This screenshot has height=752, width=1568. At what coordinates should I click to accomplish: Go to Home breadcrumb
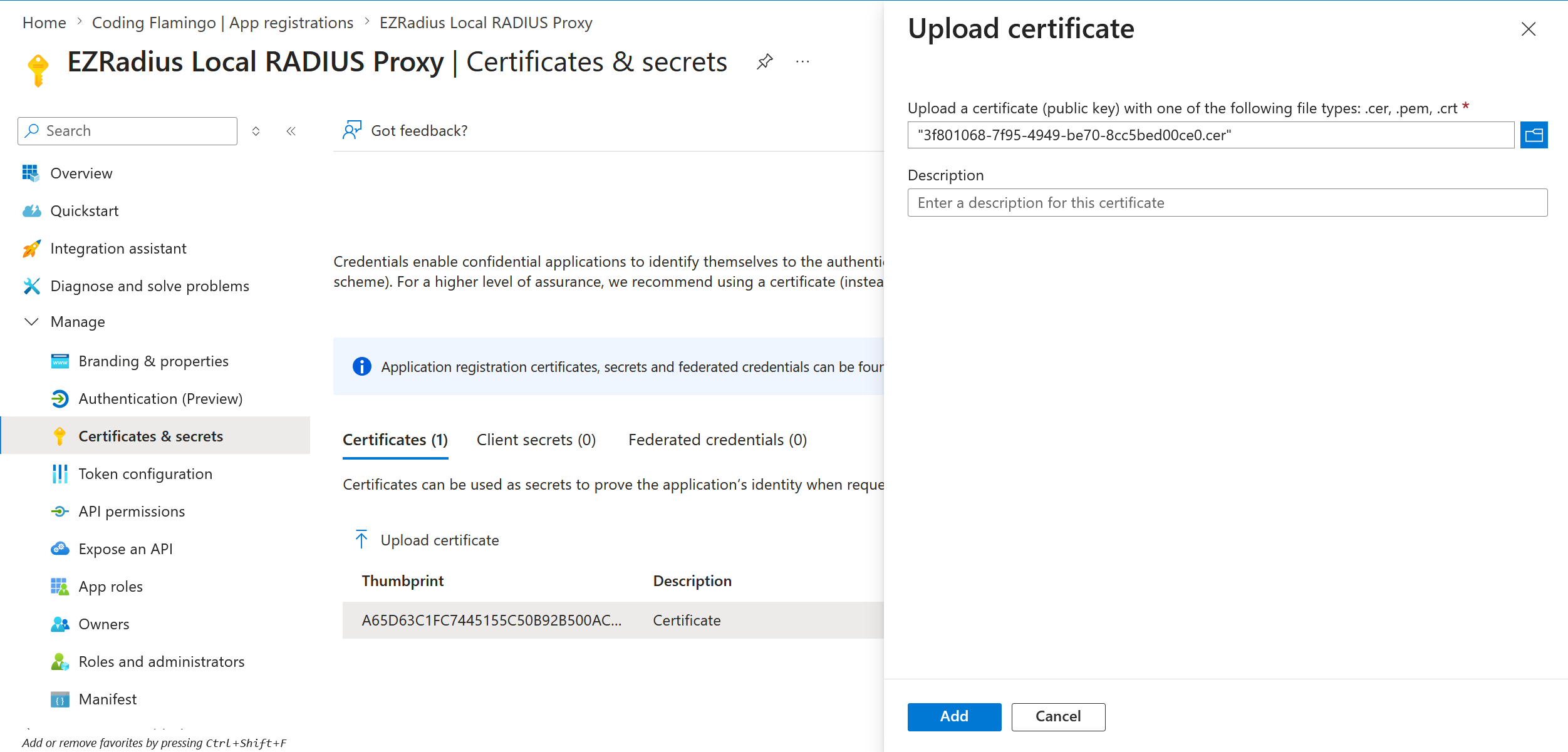tap(44, 23)
